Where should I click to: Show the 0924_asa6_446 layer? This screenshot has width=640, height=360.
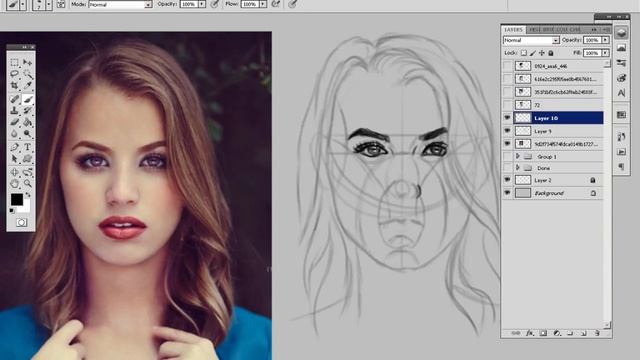[507, 66]
